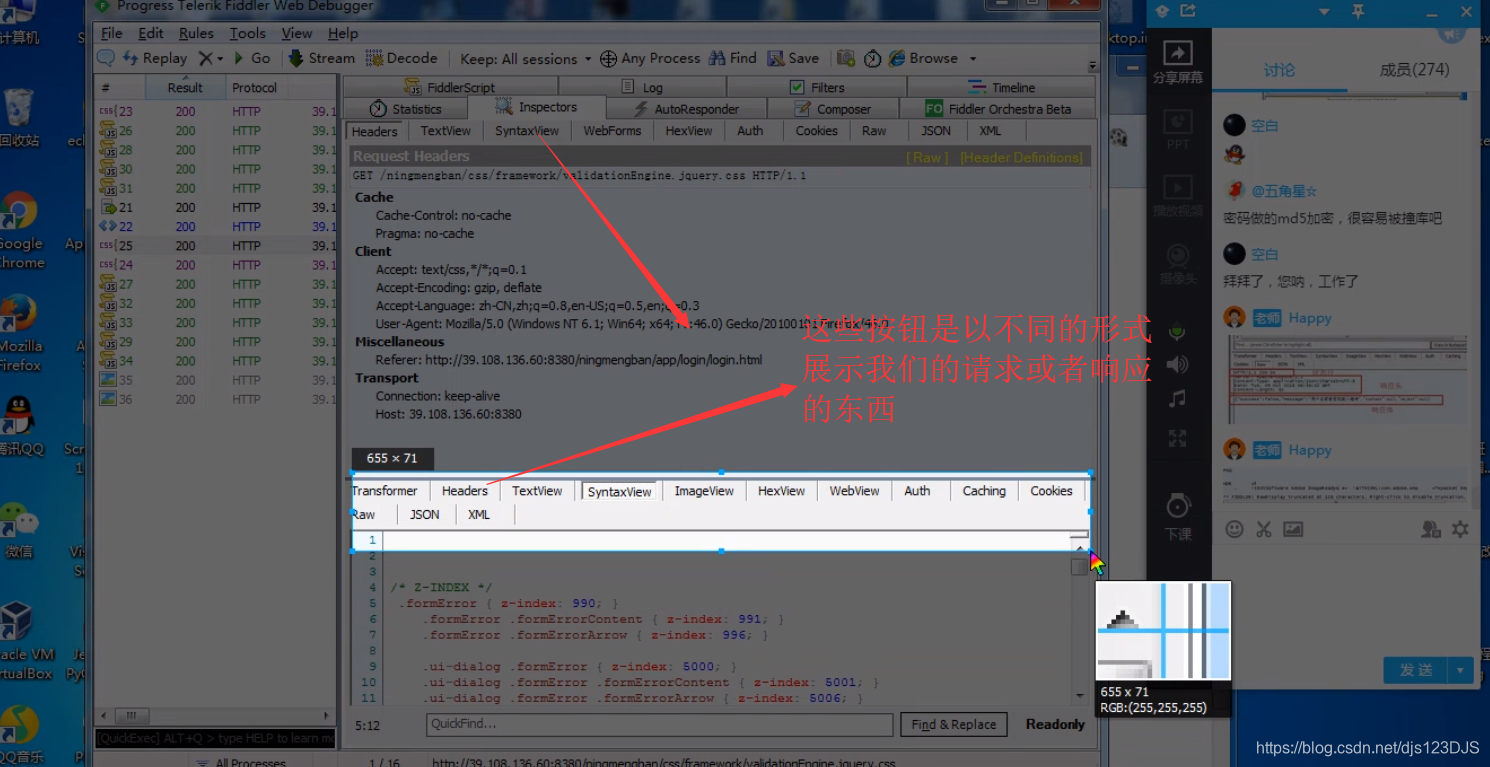The width and height of the screenshot is (1490, 767).
Task: Click the comment balloon icon in Fiddler toolbar
Action: click(x=105, y=59)
